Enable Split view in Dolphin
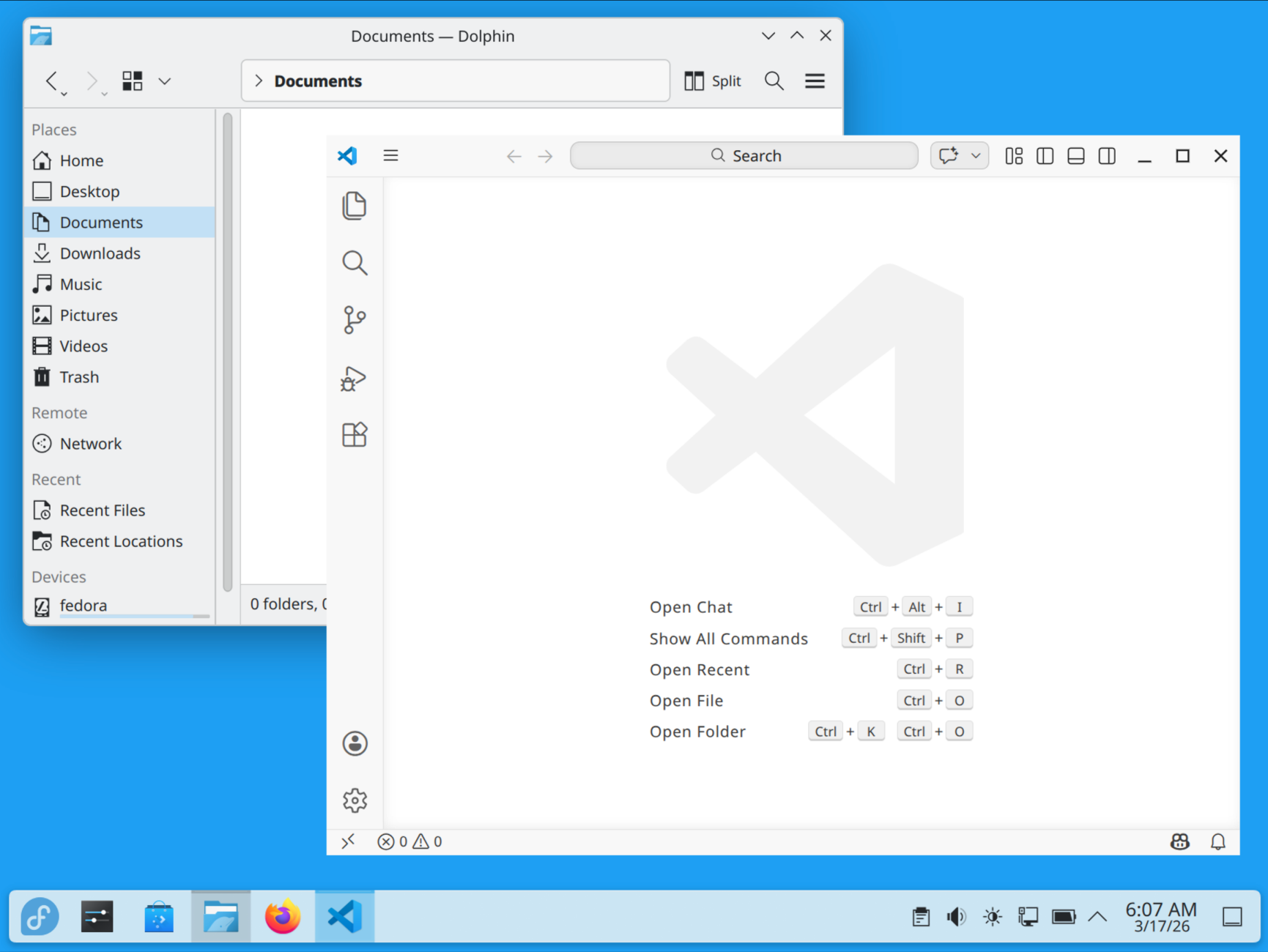Viewport: 1268px width, 952px height. pos(712,81)
